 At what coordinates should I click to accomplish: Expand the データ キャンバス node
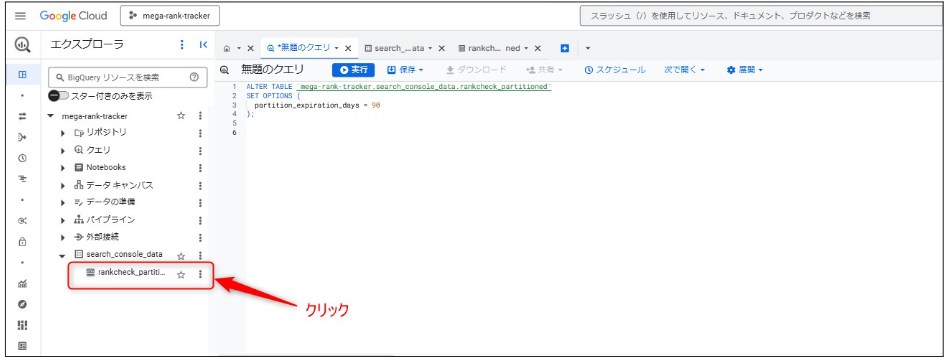pyautogui.click(x=63, y=186)
